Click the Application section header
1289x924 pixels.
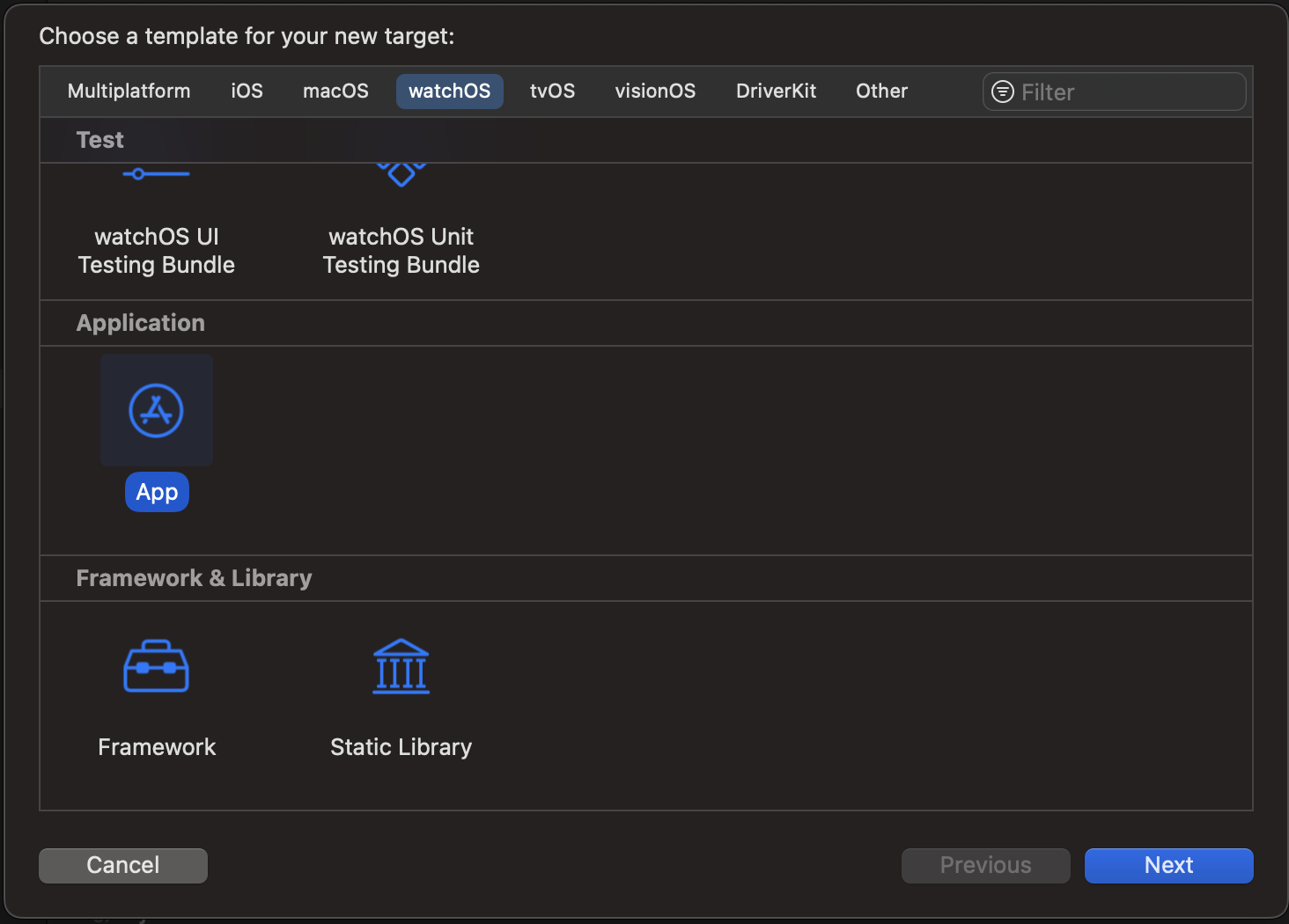(141, 323)
